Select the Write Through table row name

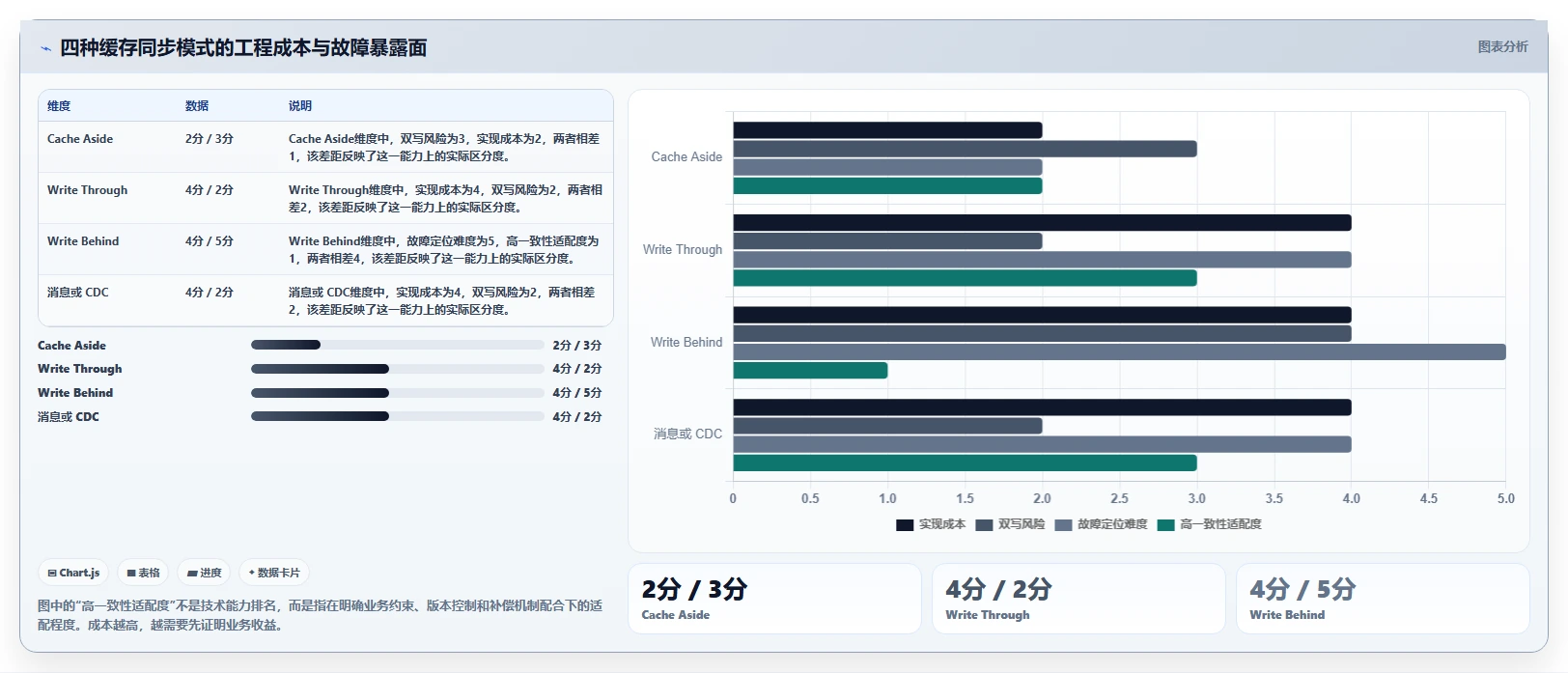[87, 190]
